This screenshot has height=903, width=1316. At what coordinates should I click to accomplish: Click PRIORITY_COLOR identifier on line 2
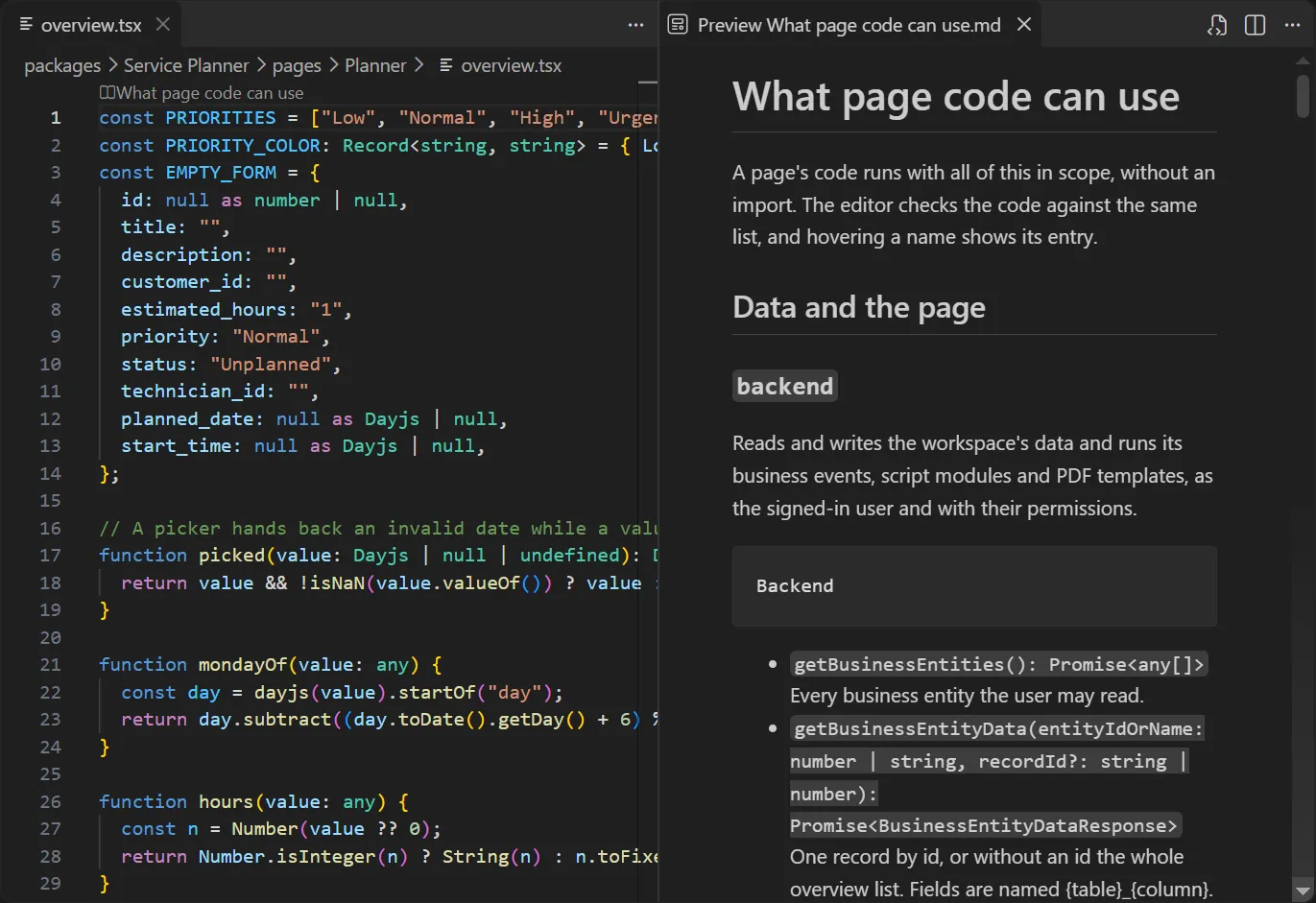[x=243, y=146]
